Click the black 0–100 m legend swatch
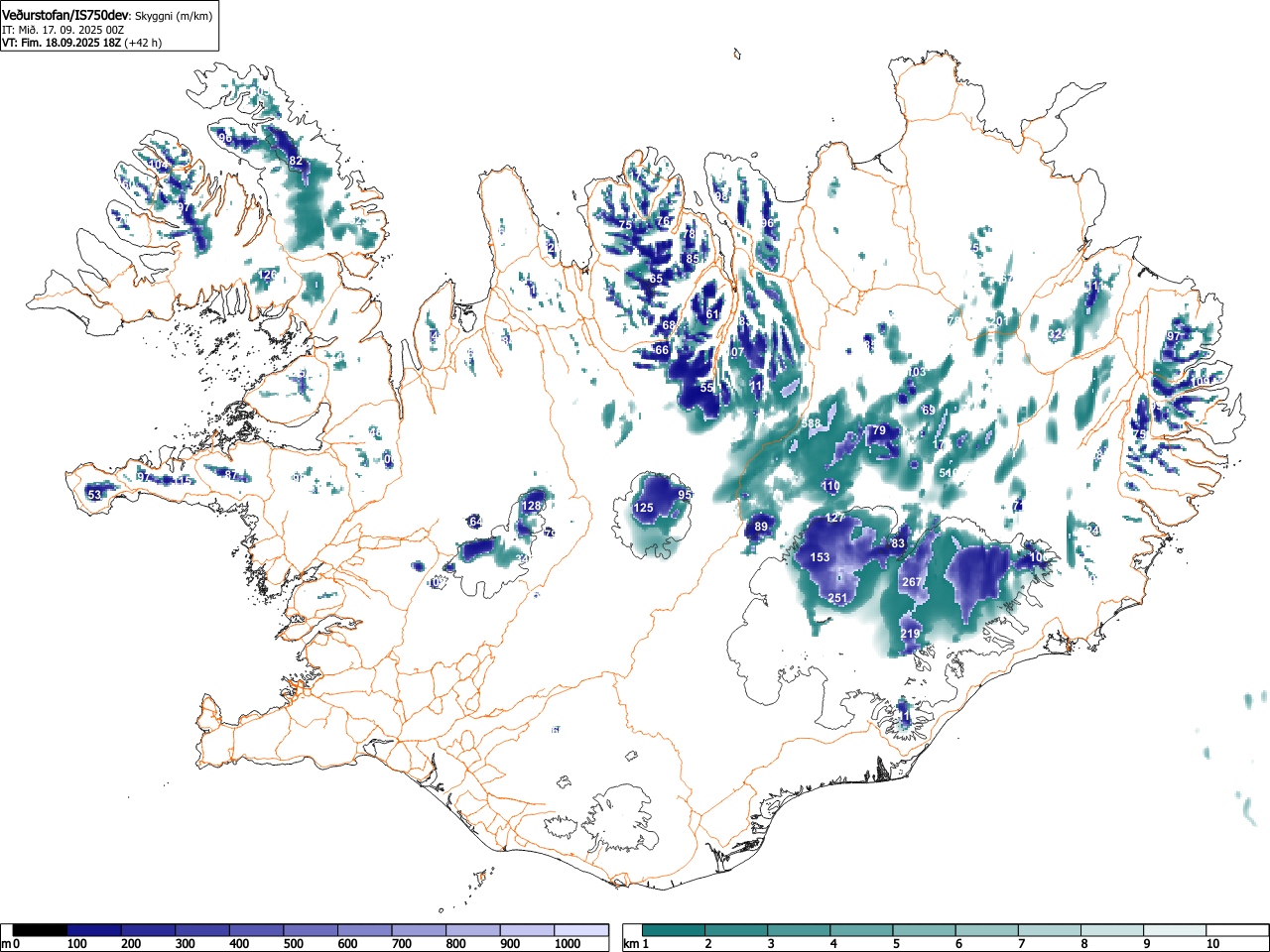1270x952 pixels. tap(41, 930)
